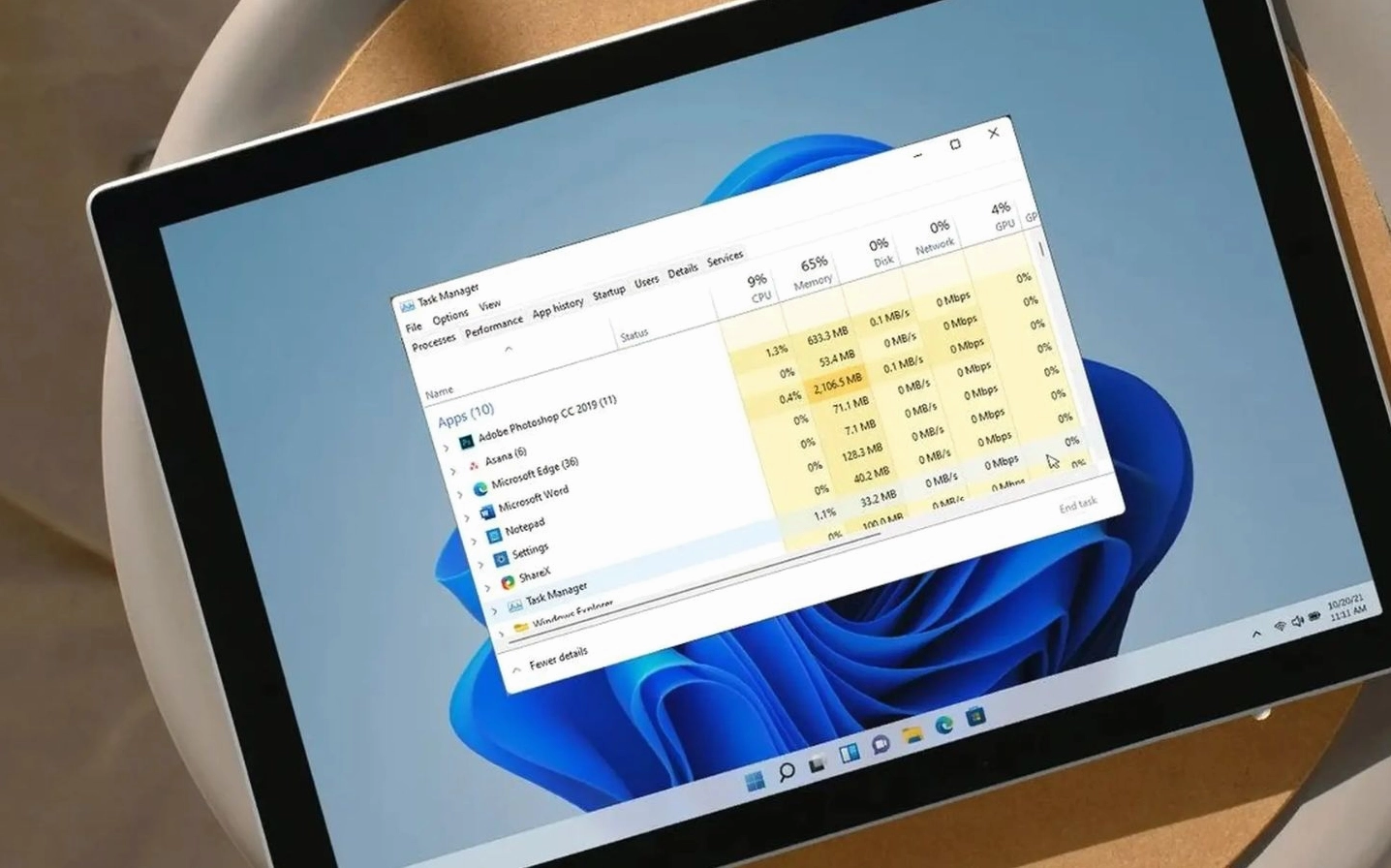This screenshot has height=868, width=1391.
Task: Select the Adobe Photoshop CC 2019 process icon
Action: 466,442
